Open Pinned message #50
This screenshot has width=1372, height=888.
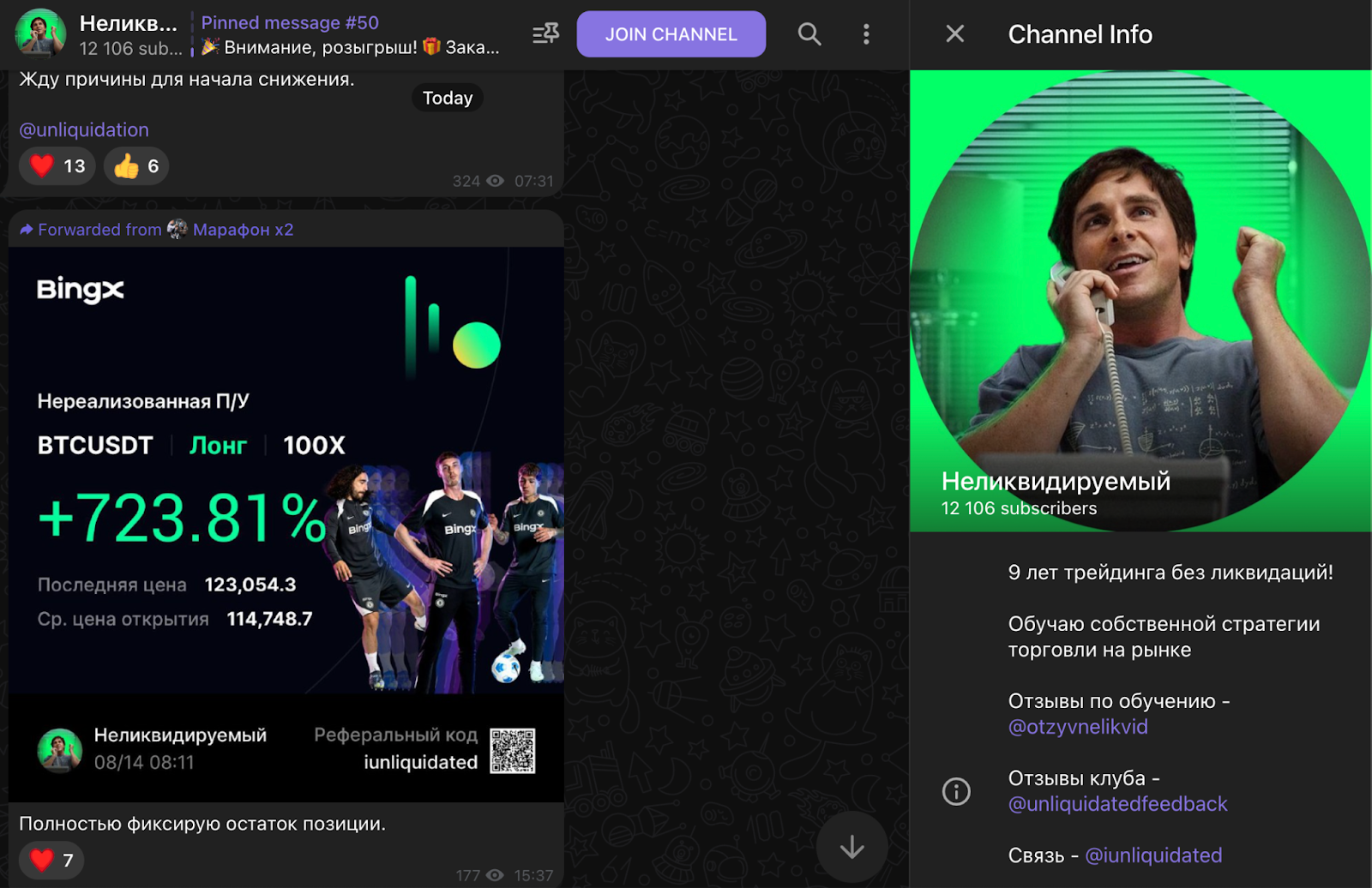tap(350, 34)
